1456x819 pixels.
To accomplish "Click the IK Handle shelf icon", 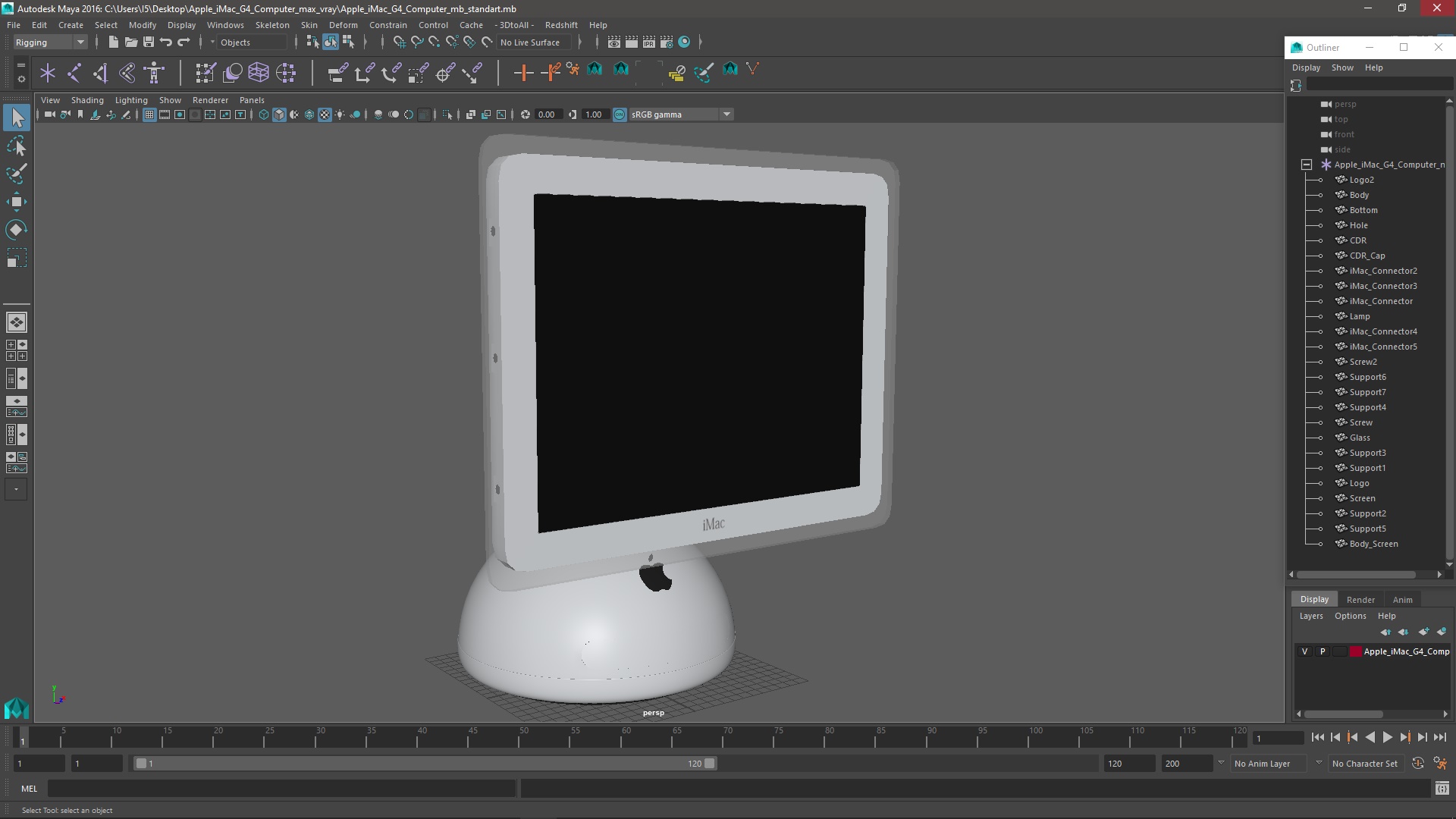I will point(100,73).
